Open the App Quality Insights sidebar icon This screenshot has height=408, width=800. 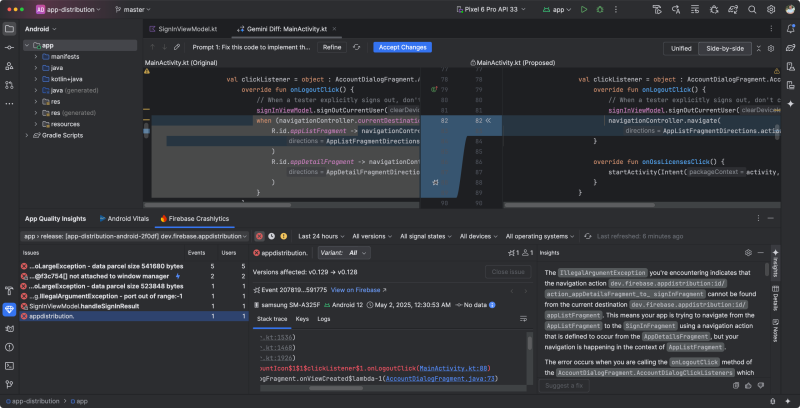(10, 311)
